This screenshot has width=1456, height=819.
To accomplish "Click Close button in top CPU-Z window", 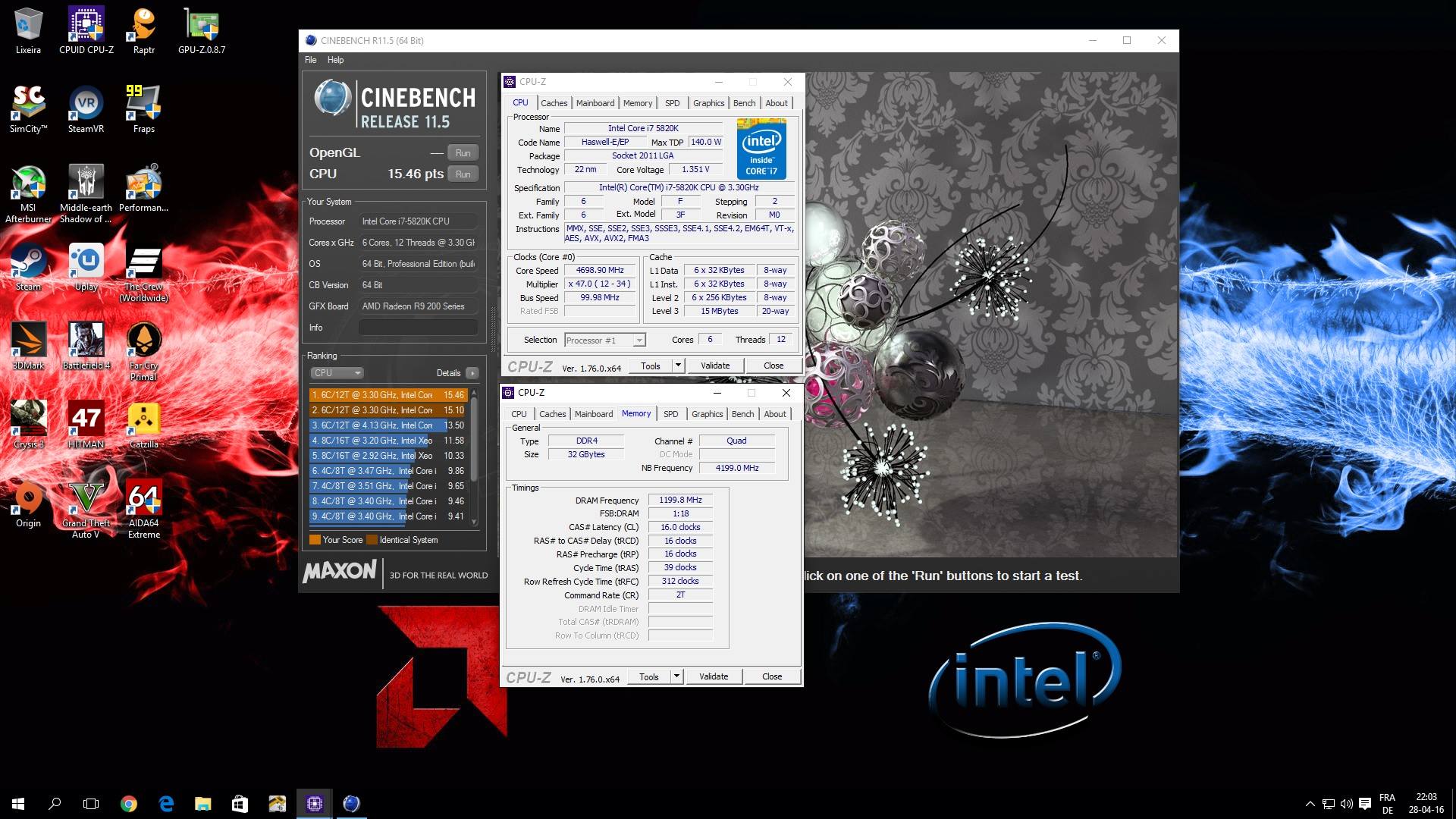I will (x=773, y=366).
